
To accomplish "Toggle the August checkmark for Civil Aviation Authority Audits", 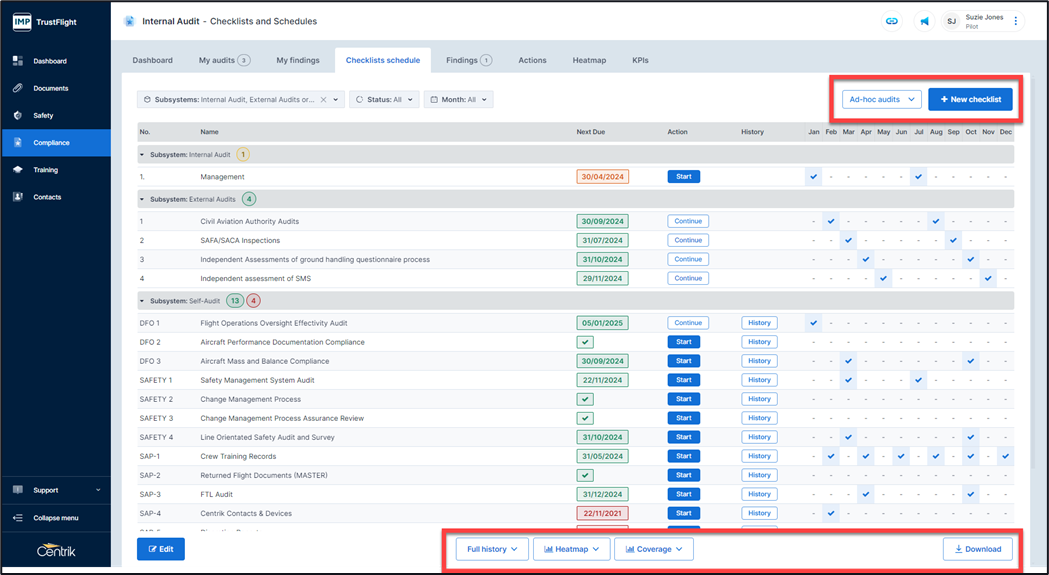I will tap(935, 221).
